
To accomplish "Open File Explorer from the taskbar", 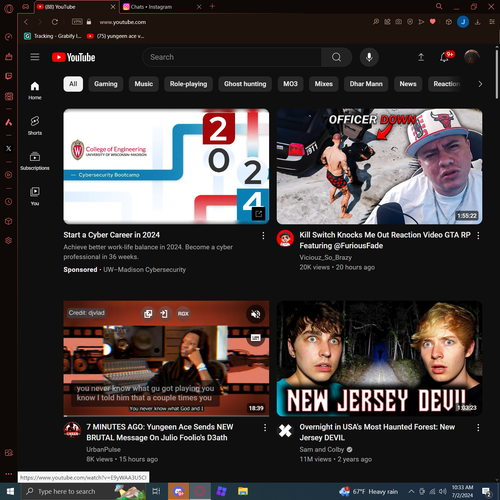I will point(243,491).
